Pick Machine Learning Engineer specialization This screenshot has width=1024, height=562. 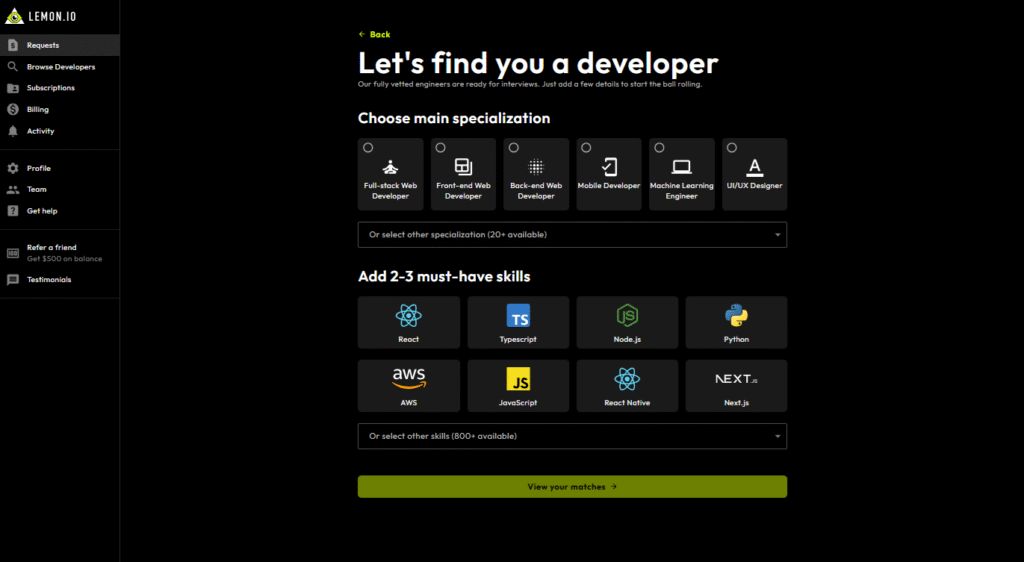(681, 174)
